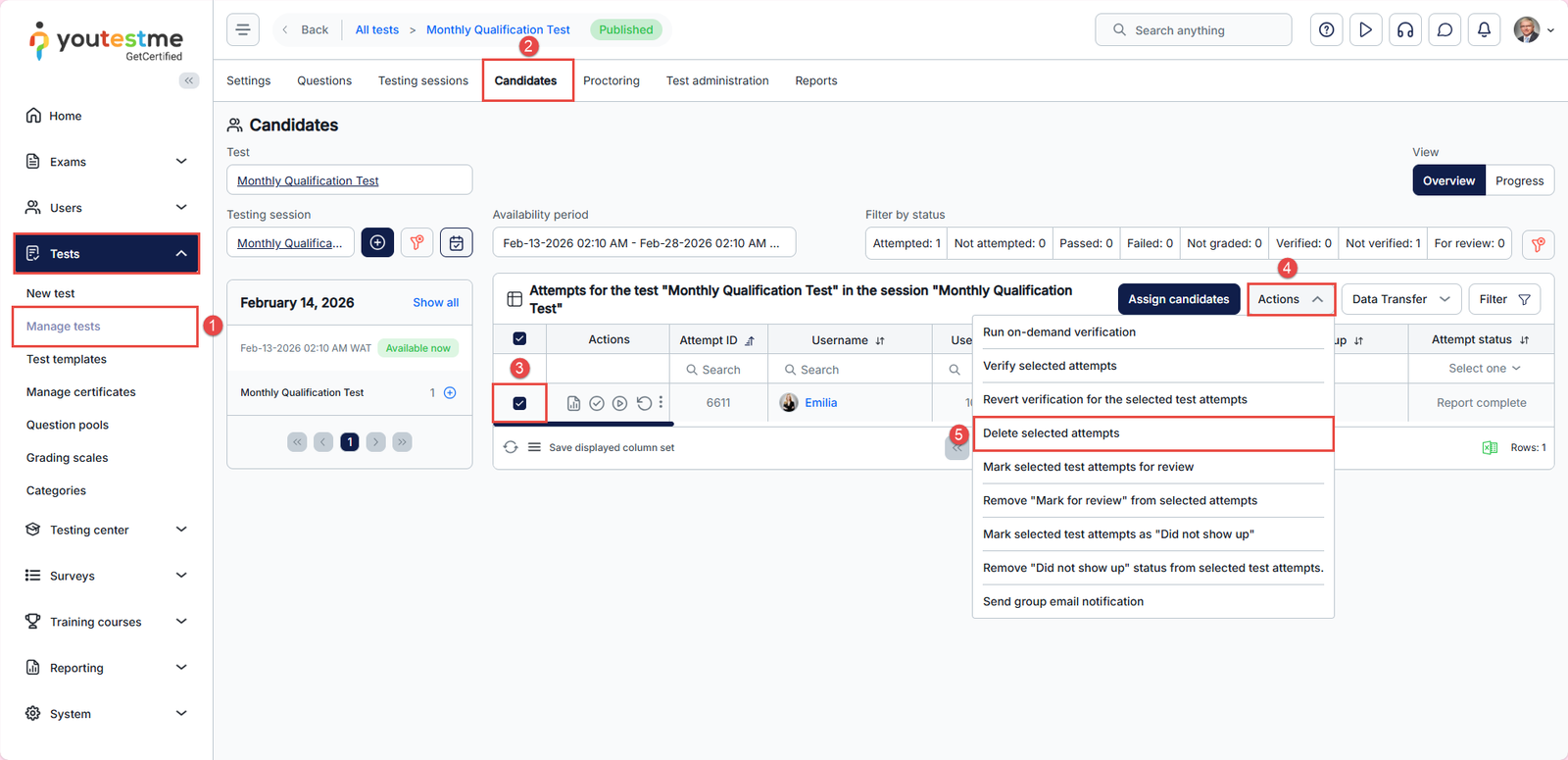This screenshot has height=760, width=1568.
Task: Switch view to Progress
Action: [1519, 180]
